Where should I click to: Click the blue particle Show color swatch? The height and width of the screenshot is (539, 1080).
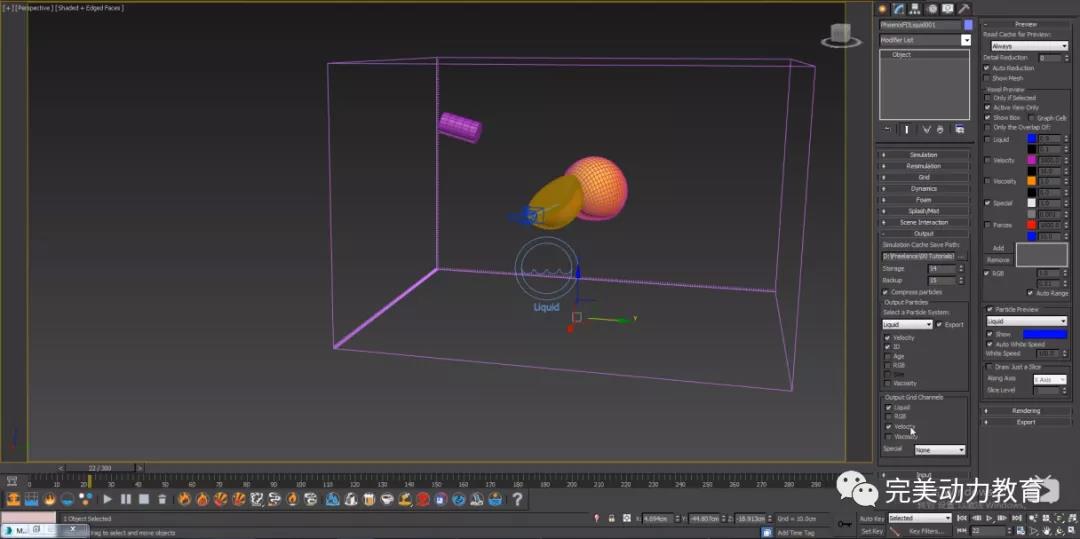click(x=1044, y=334)
